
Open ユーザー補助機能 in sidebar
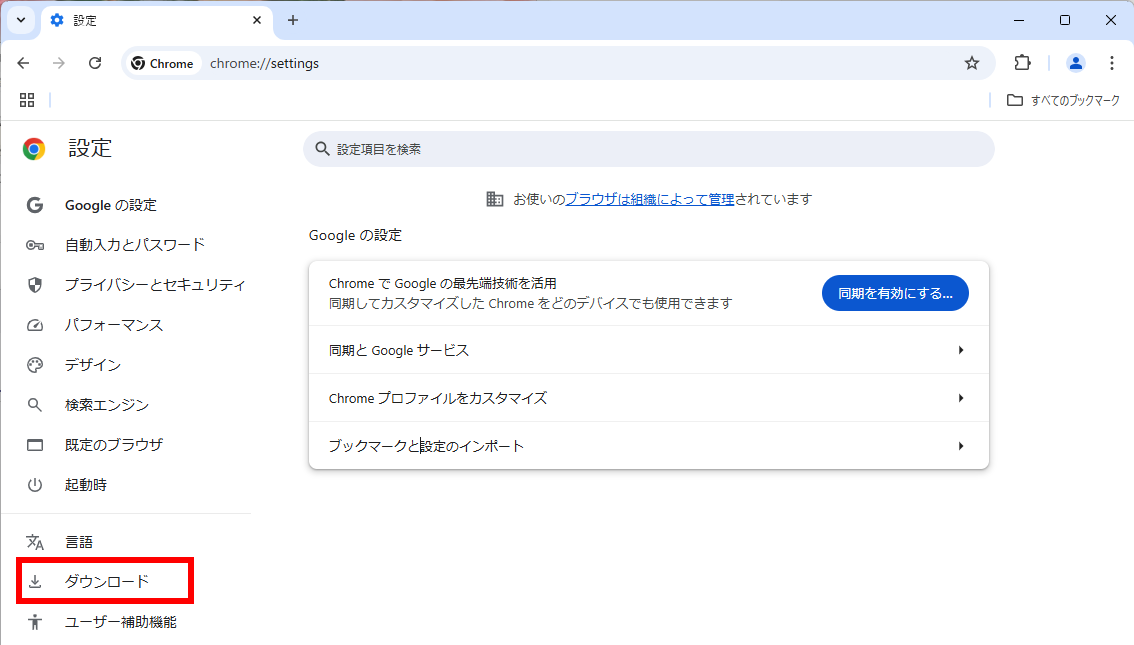(121, 622)
